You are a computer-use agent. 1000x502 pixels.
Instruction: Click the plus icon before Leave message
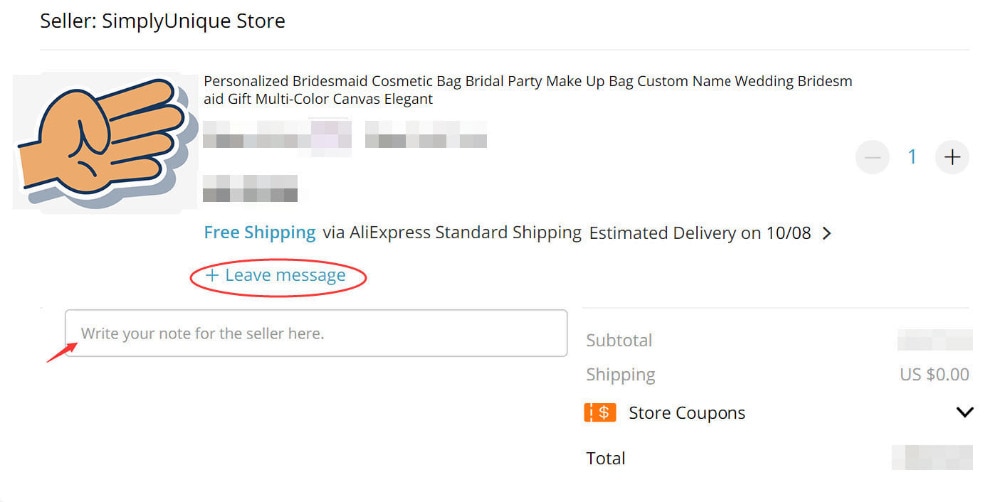212,276
